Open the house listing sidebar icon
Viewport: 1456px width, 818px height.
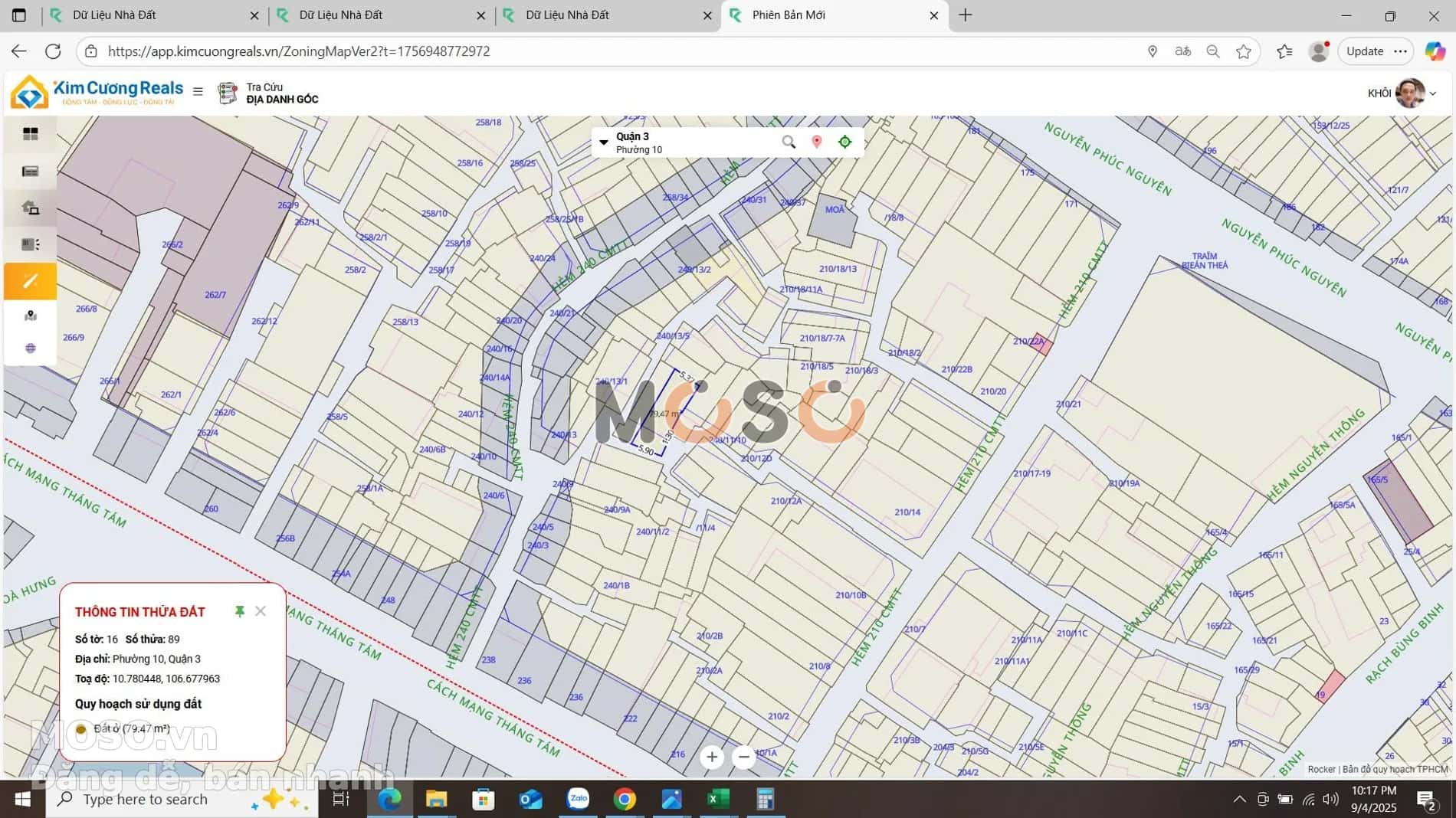coord(31,208)
